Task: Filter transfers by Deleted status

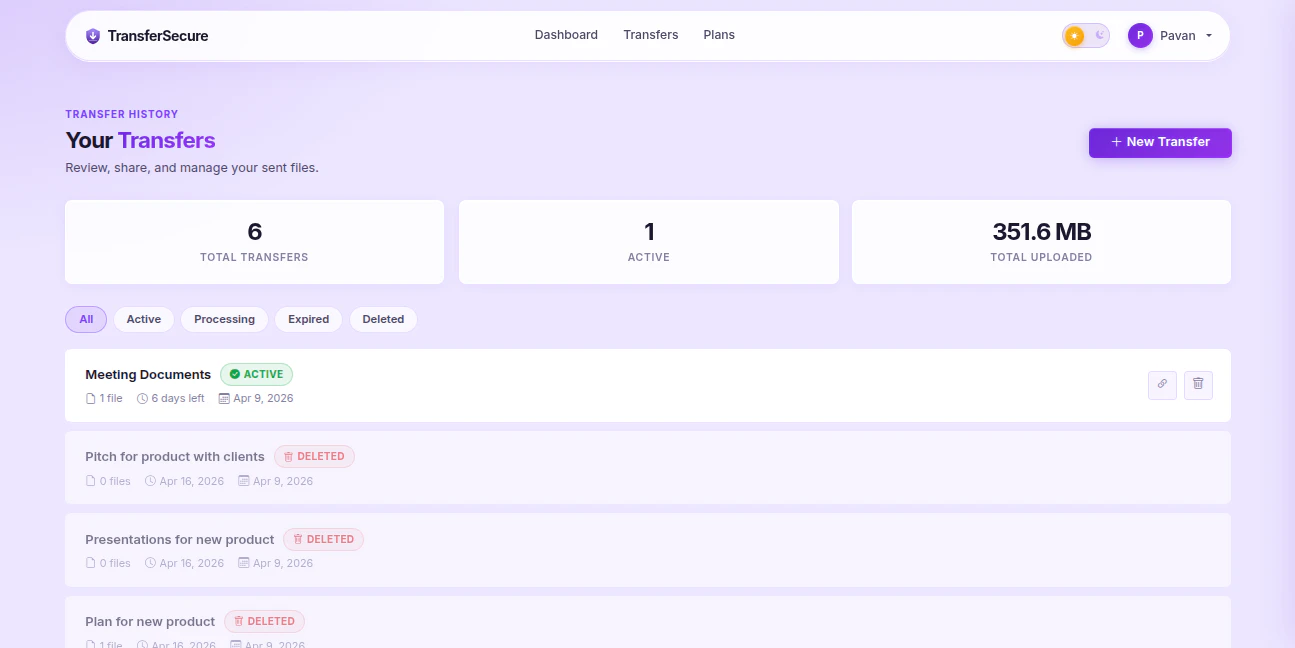Action: [383, 319]
